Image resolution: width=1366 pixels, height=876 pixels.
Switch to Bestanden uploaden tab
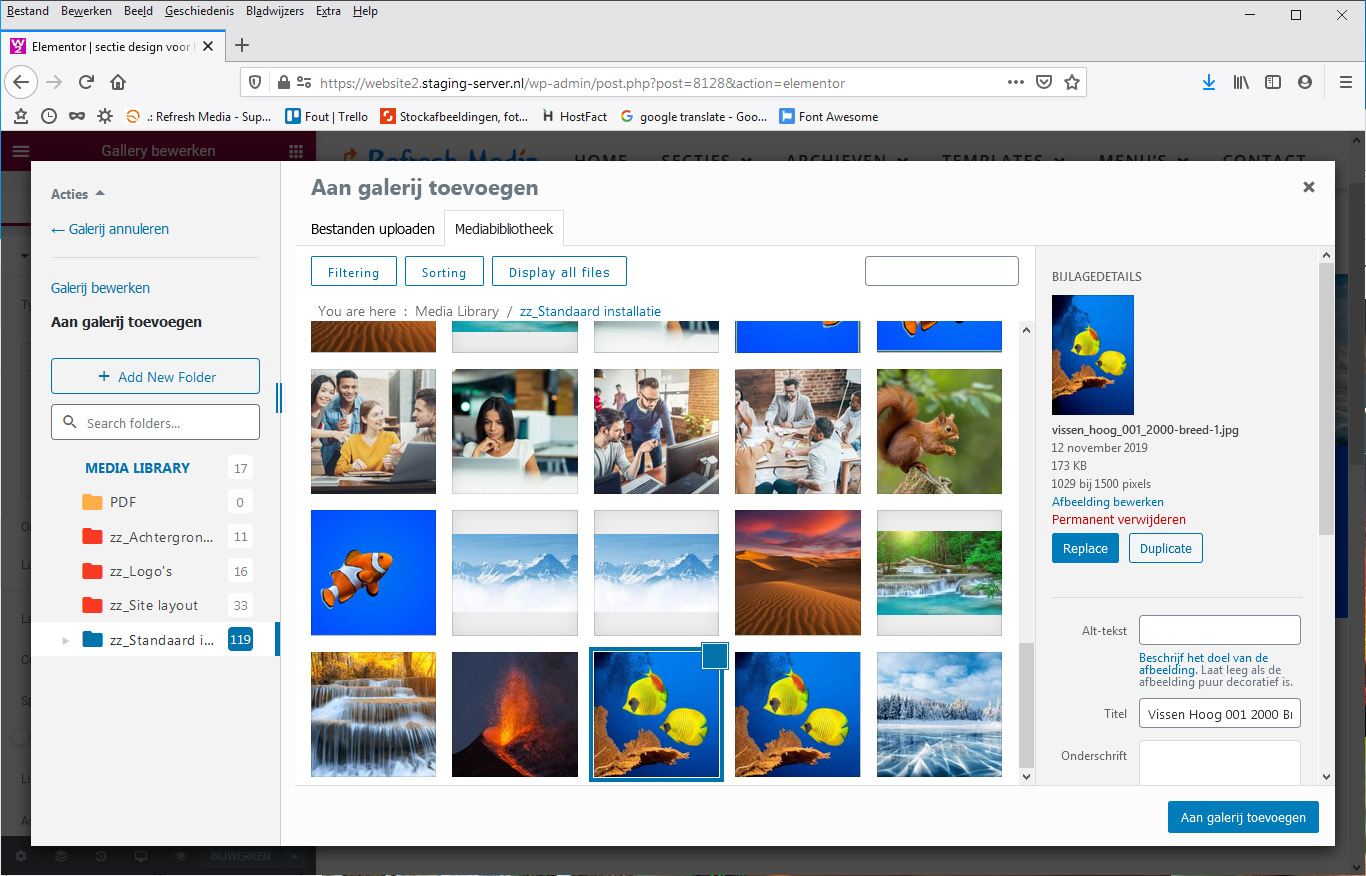372,229
